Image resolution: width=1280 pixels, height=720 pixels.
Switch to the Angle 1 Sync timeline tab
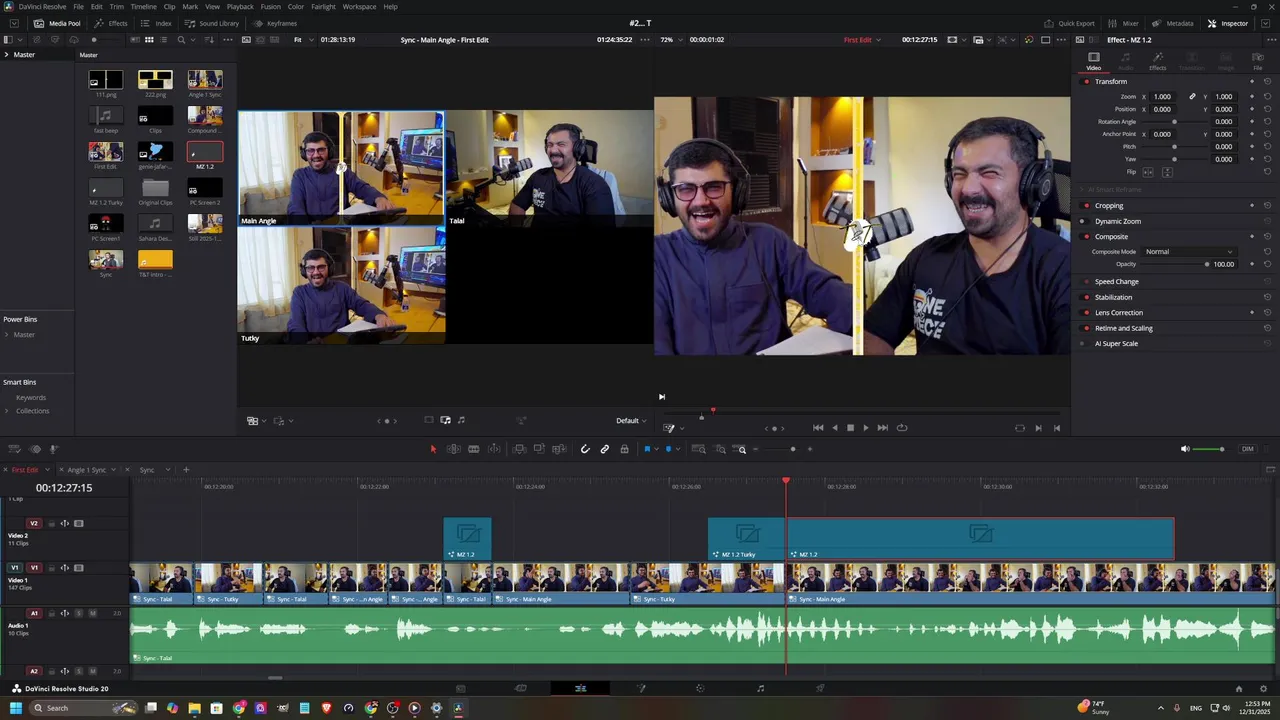click(86, 470)
